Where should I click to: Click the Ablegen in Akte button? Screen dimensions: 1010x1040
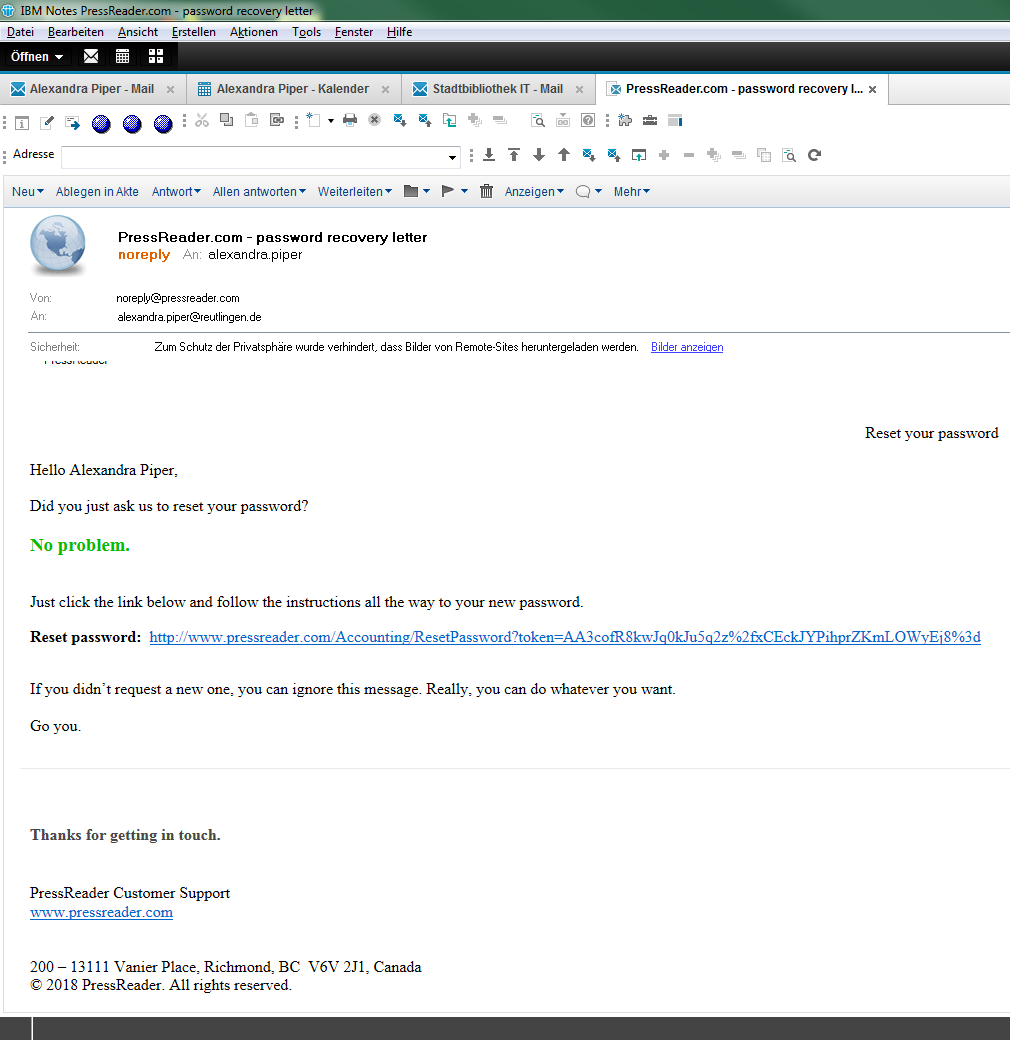[97, 192]
